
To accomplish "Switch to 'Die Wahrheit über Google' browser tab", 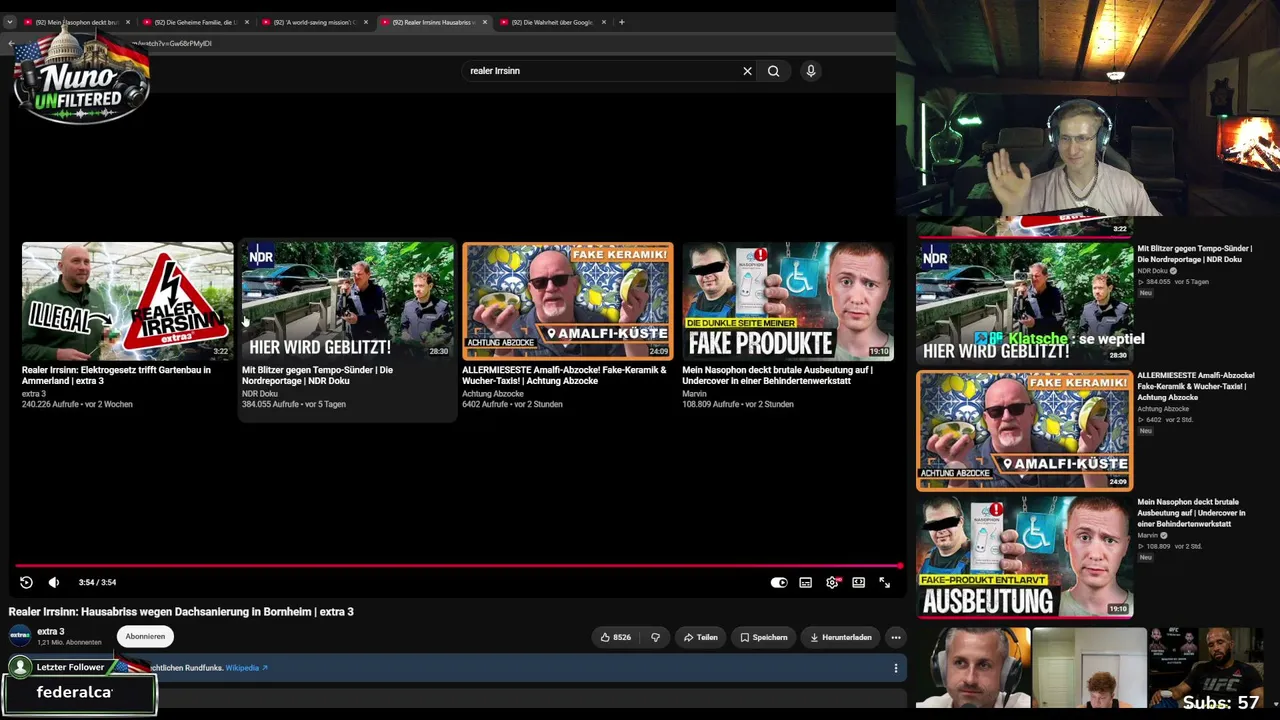I will pyautogui.click(x=552, y=22).
